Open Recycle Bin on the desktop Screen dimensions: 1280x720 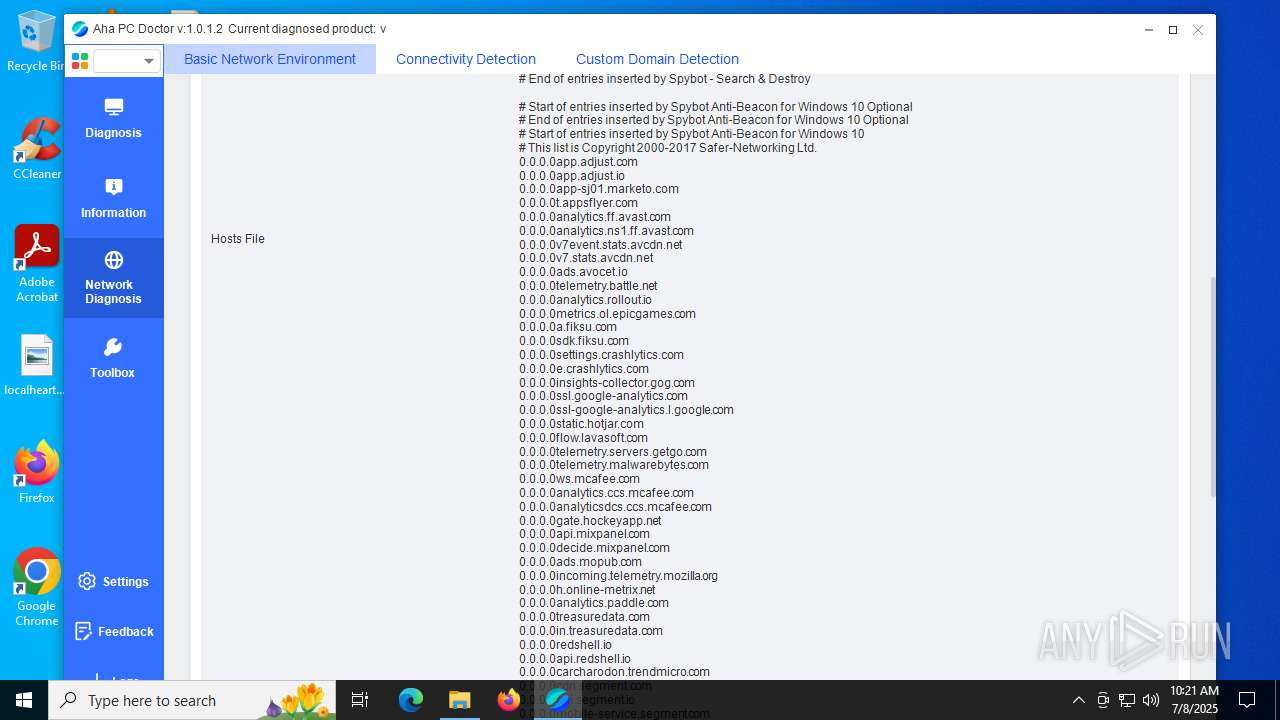[36, 42]
